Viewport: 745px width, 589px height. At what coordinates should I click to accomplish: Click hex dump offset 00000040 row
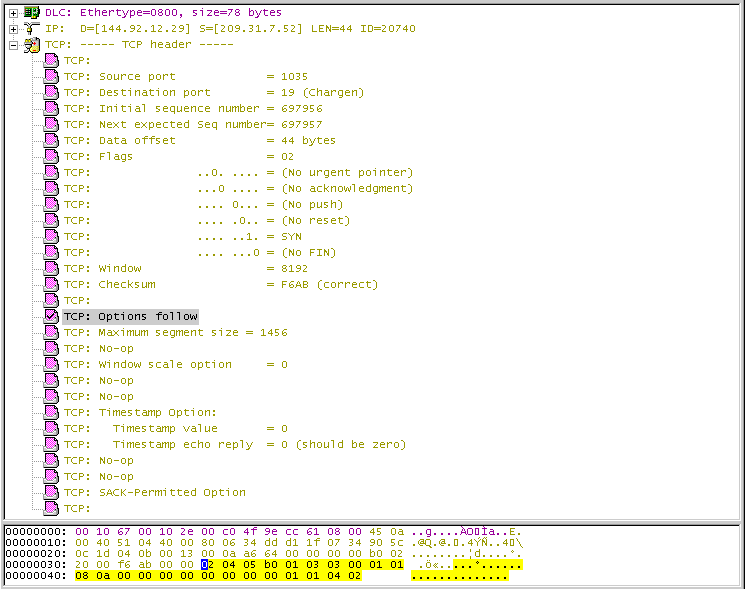tap(34, 576)
